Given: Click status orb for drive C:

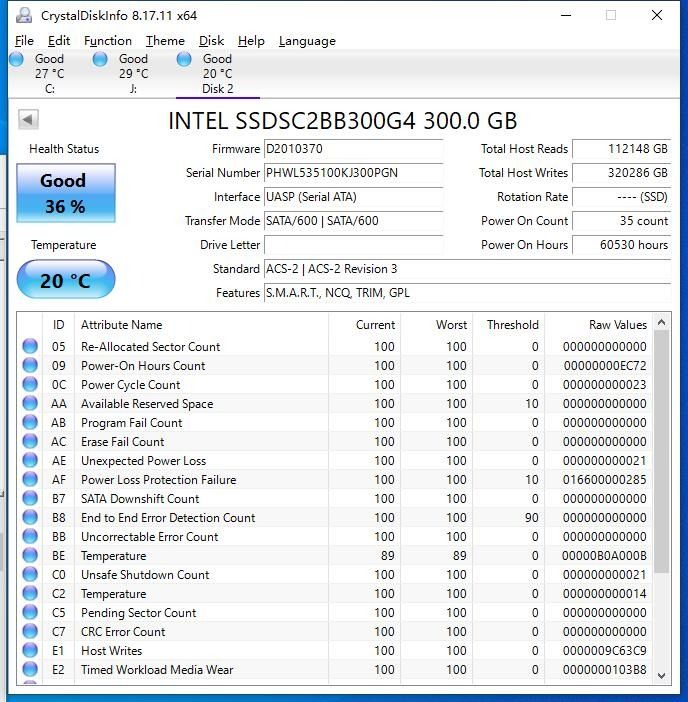Looking at the screenshot, I should coord(17,59).
